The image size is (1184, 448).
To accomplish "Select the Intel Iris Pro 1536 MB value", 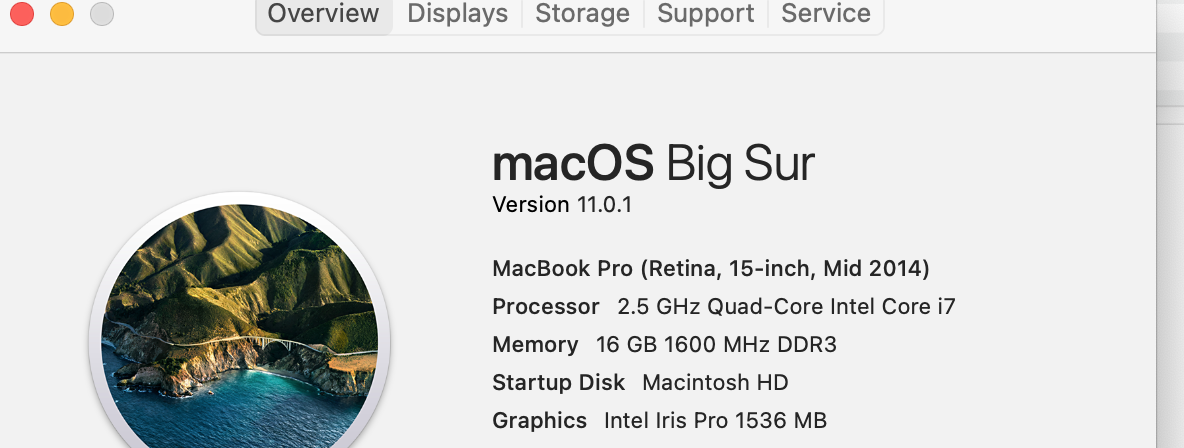I will click(x=715, y=421).
